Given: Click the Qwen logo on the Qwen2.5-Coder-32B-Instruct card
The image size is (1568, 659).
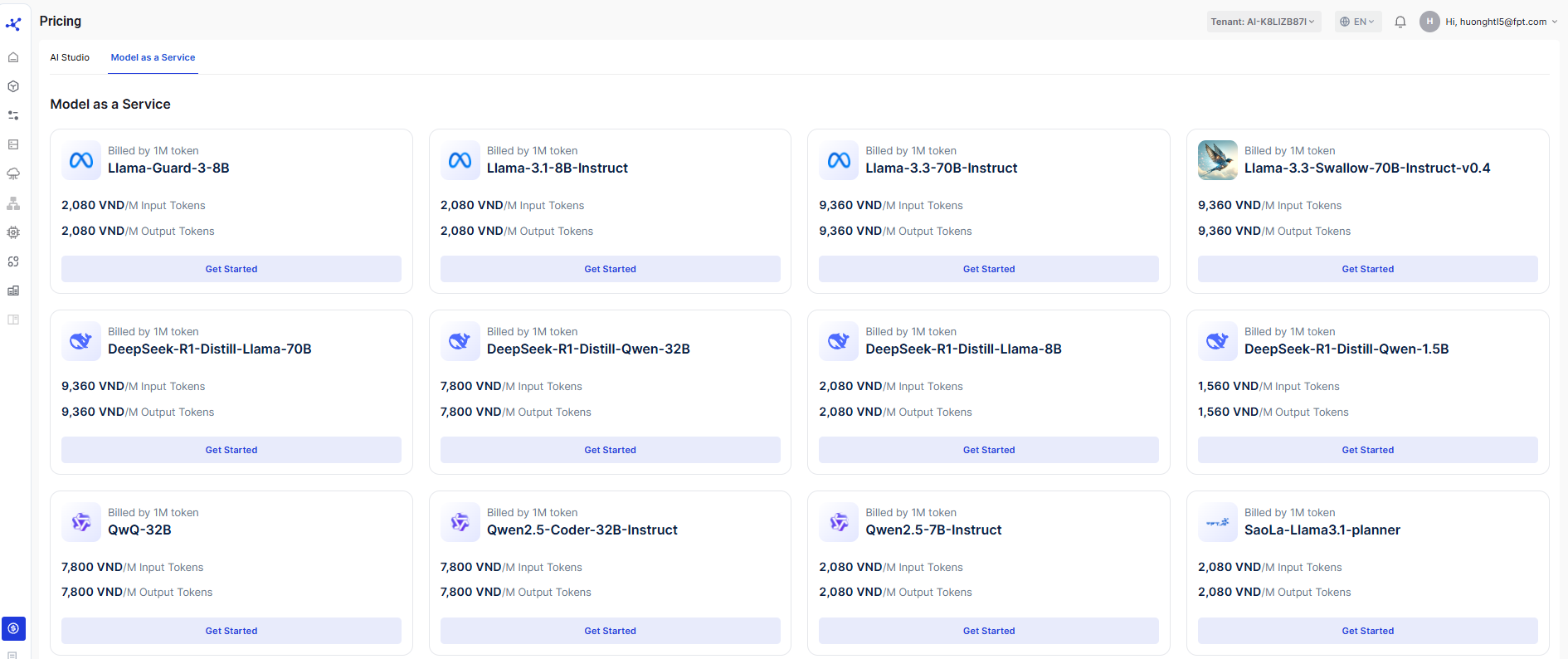Looking at the screenshot, I should 460,522.
